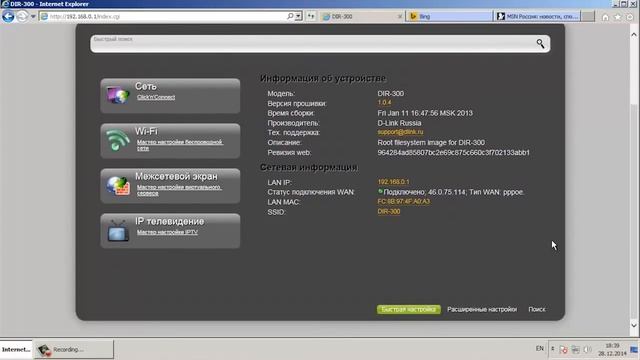The height and width of the screenshot is (360, 640).
Task: Click the DIR-300 model value text
Action: 391,93
